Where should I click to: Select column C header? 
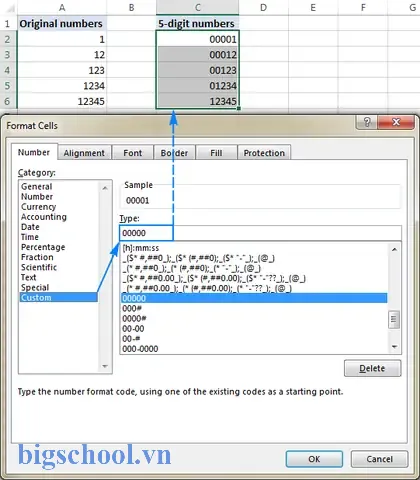198,8
